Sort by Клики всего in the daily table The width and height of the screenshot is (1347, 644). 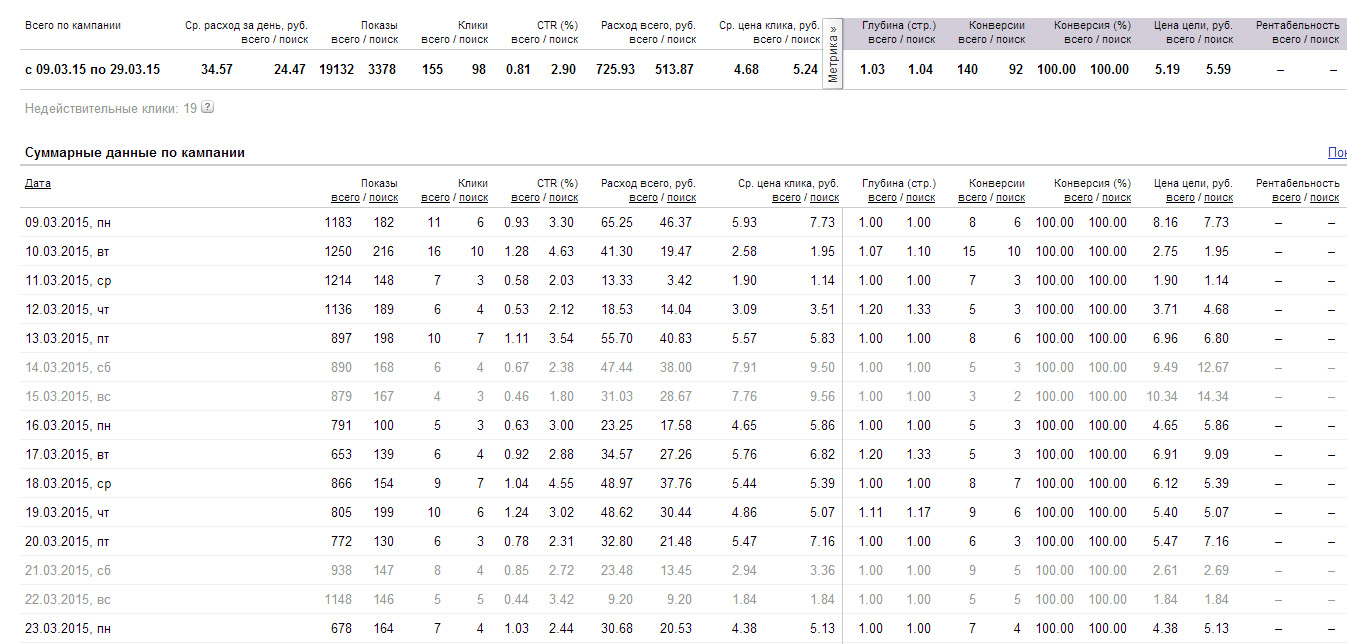pos(435,198)
